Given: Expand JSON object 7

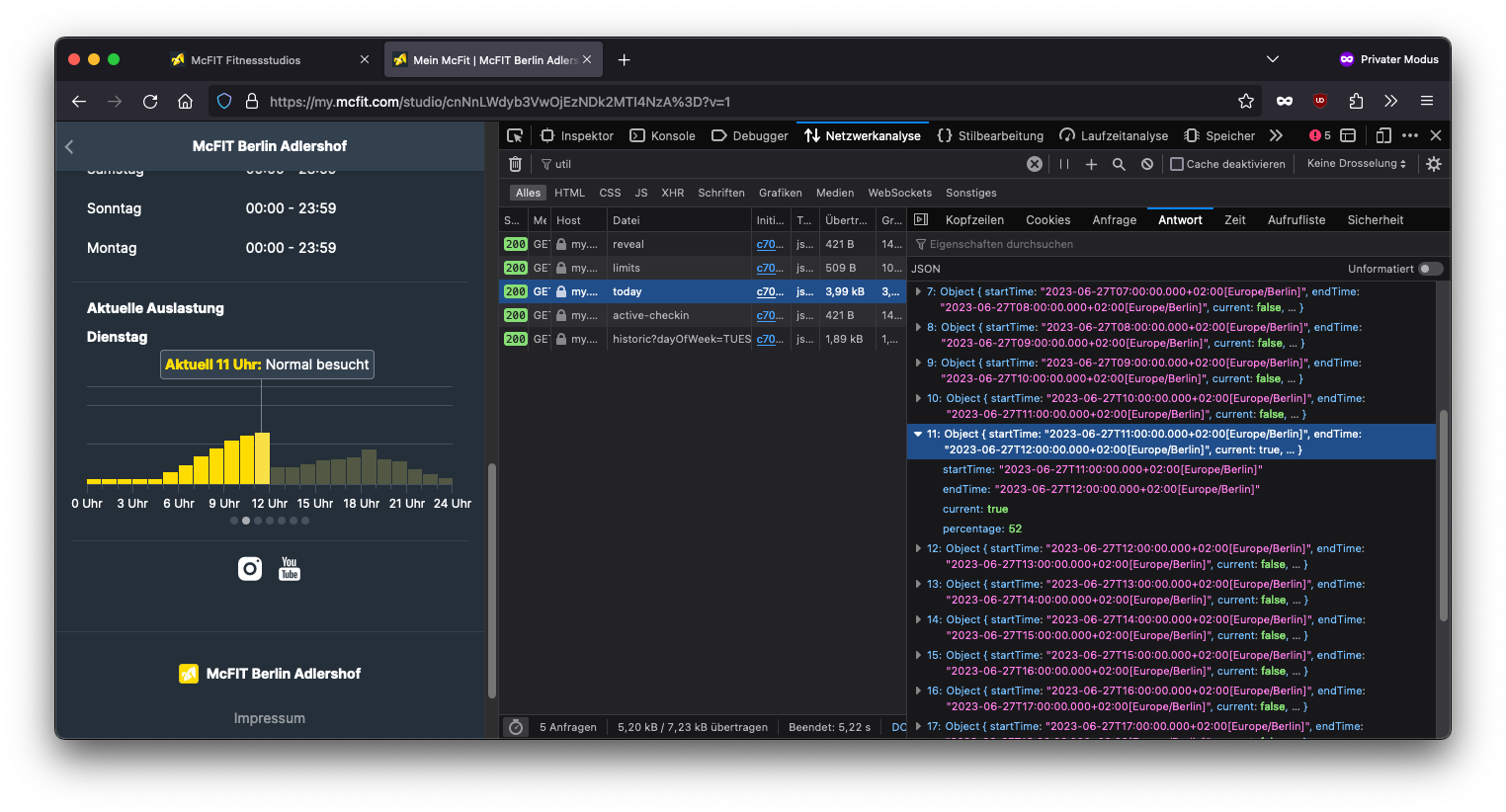Looking at the screenshot, I should (x=918, y=291).
